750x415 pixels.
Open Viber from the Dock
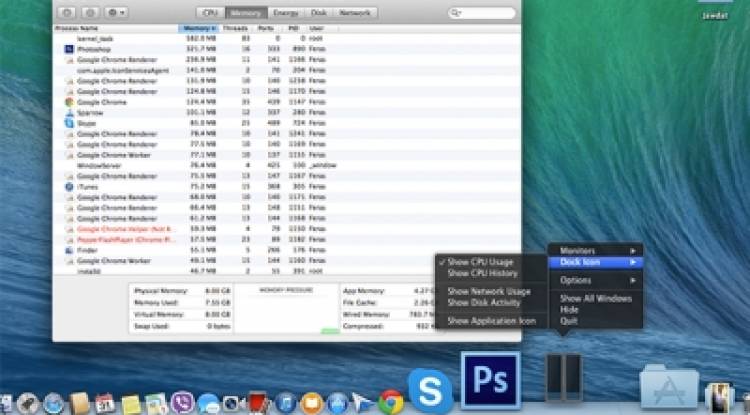pos(182,403)
